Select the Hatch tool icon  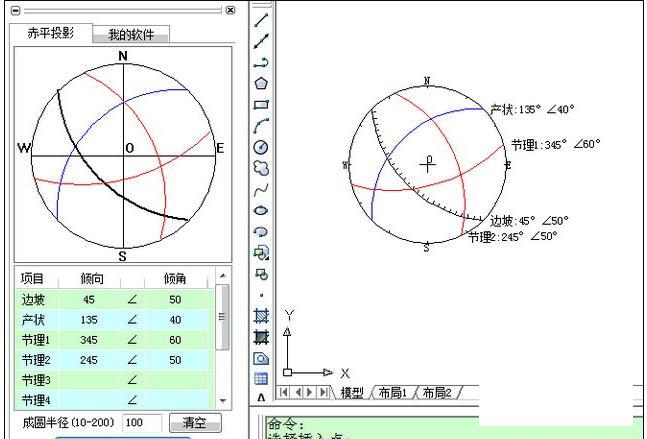(x=261, y=316)
